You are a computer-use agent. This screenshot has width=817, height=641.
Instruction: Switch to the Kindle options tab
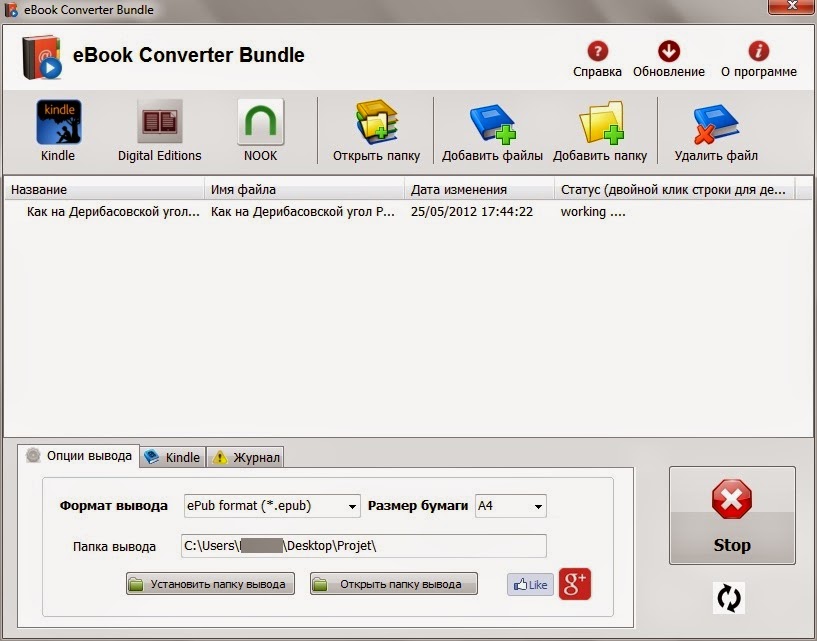point(172,457)
